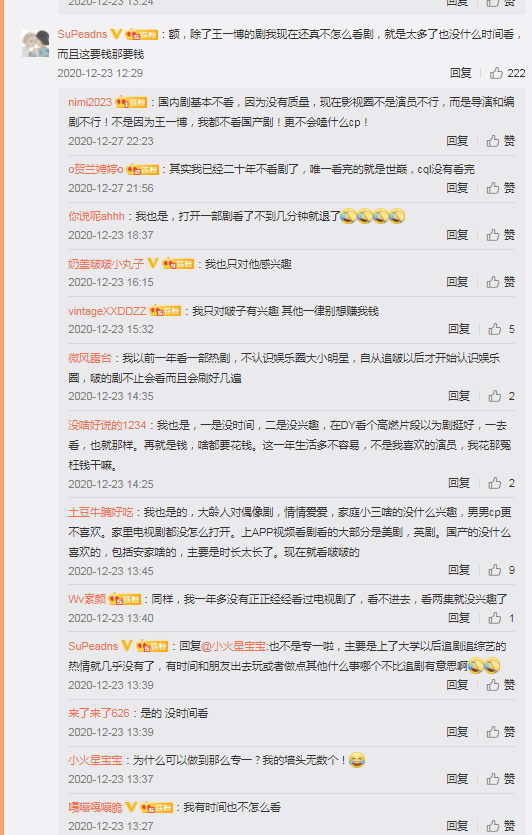Reply to 来了来了626's comment
532x835 pixels.
(457, 732)
